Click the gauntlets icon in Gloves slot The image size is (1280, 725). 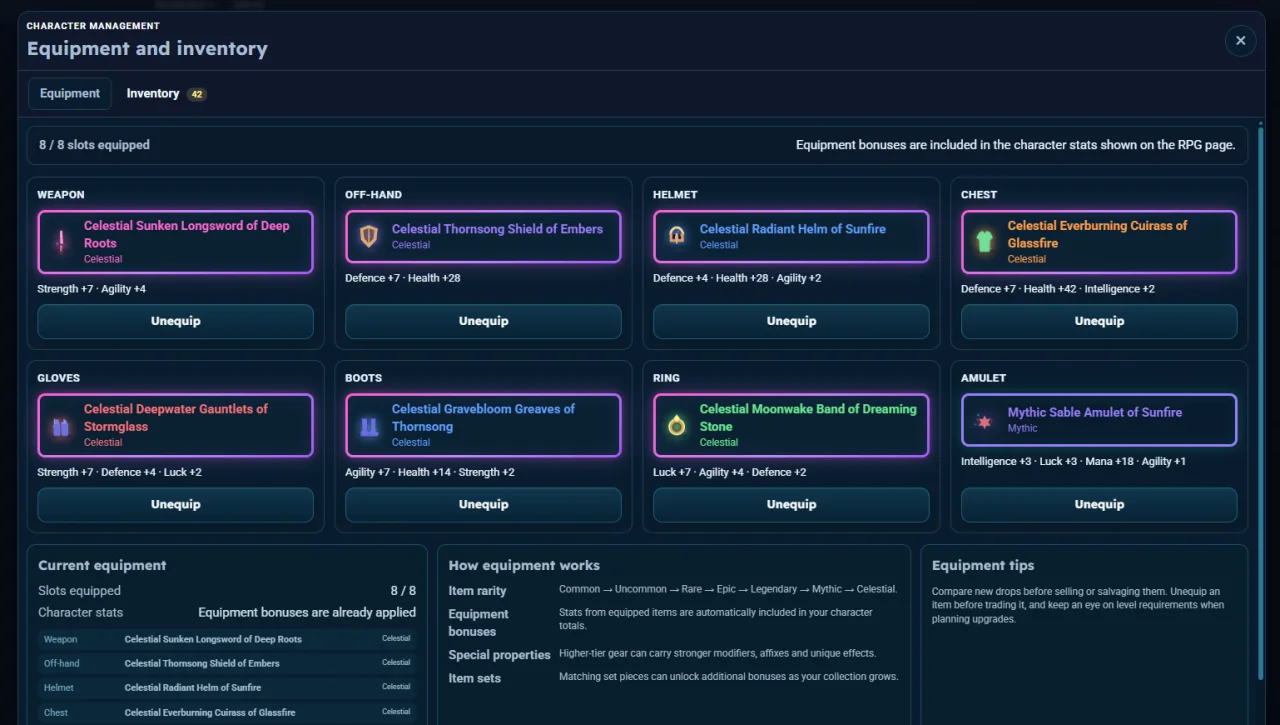coord(61,426)
